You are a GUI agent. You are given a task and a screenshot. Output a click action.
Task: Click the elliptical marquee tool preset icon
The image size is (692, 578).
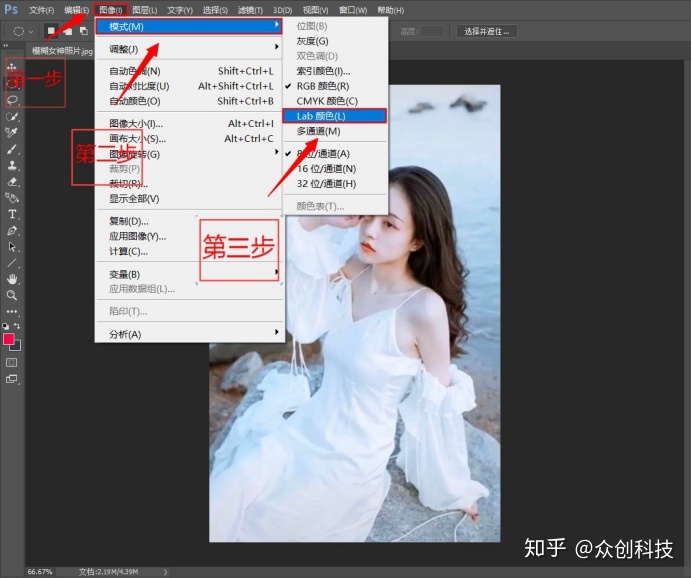coord(19,31)
